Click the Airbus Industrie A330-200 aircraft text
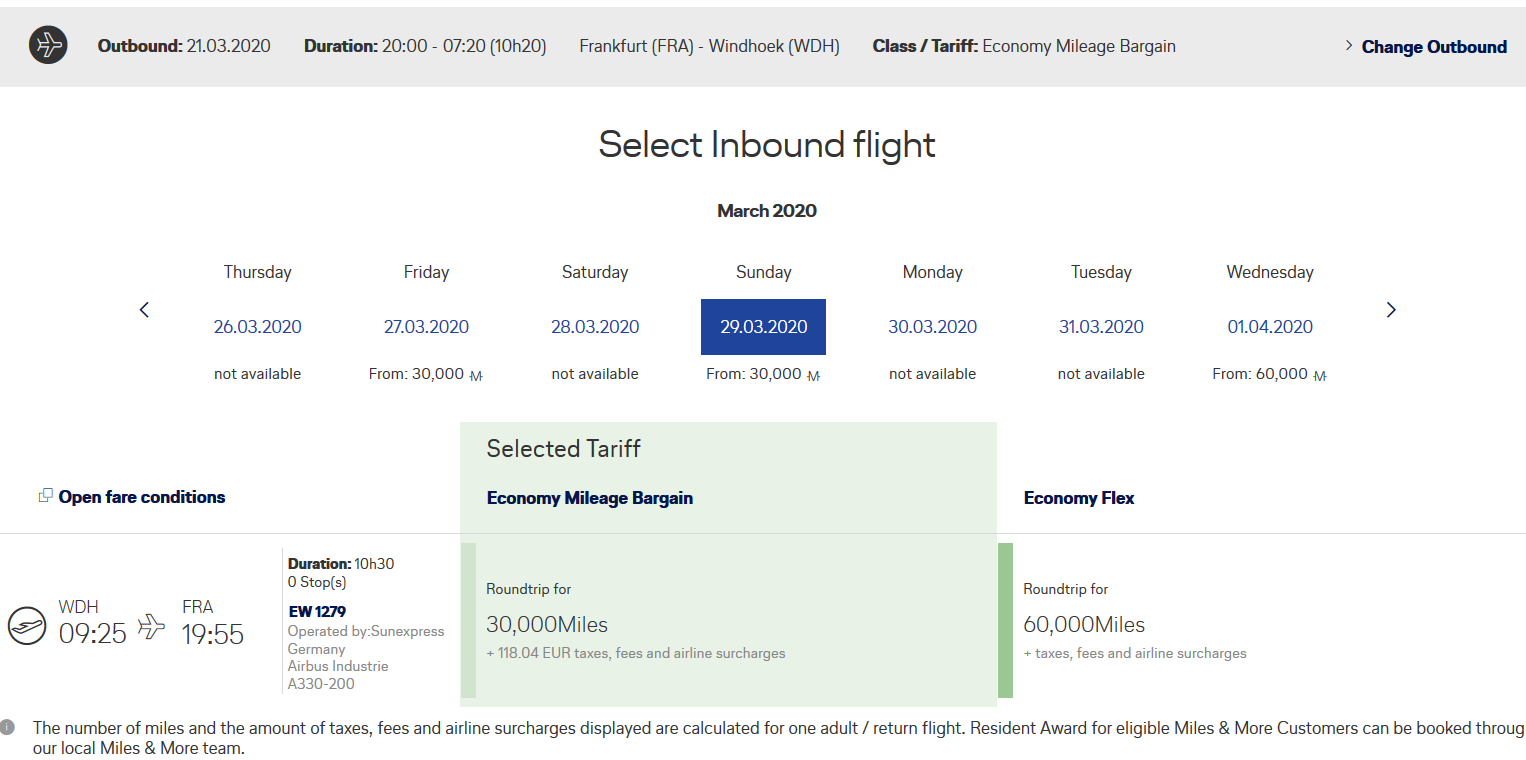This screenshot has width=1526, height=760. [338, 675]
